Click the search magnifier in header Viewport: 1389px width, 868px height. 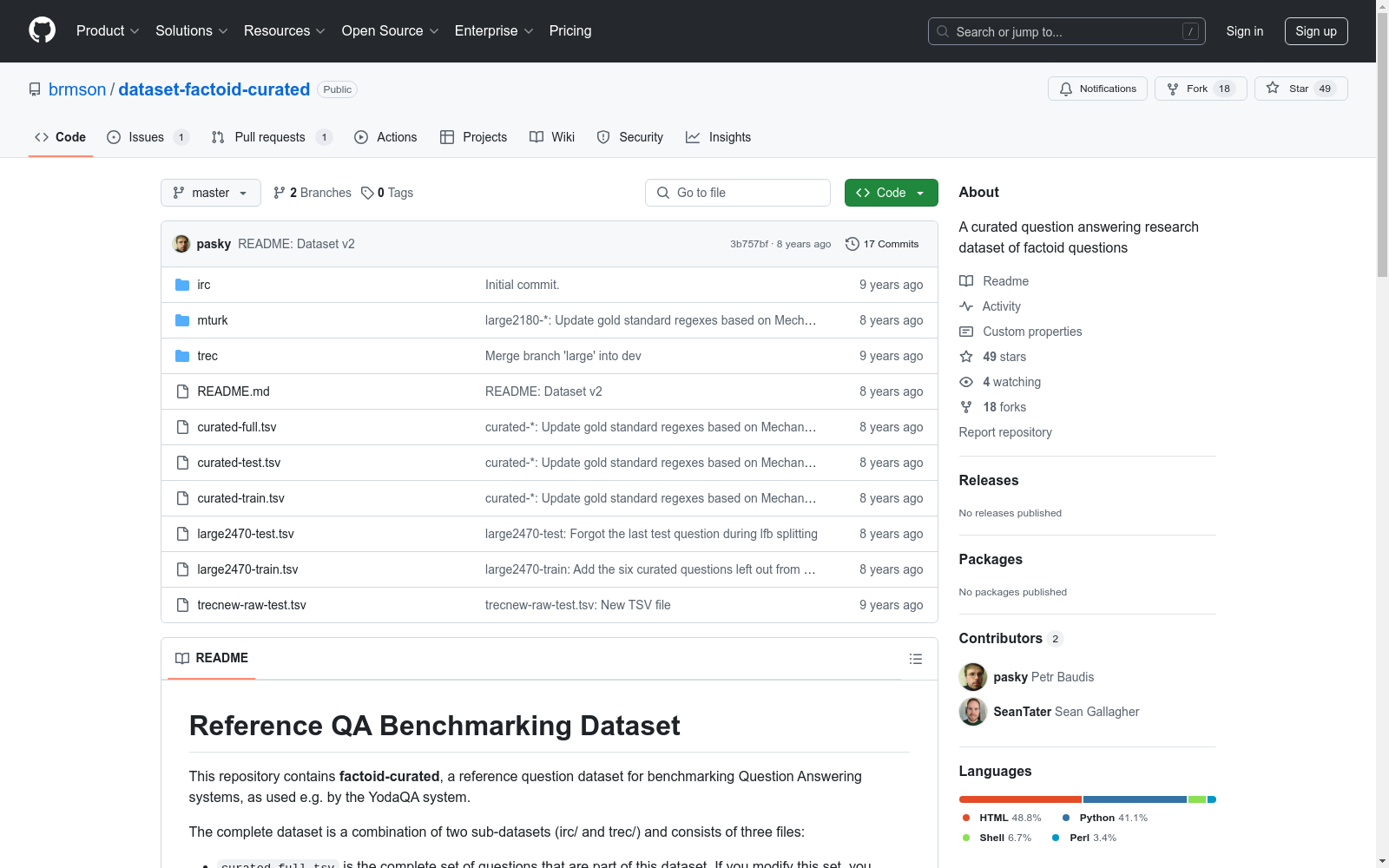(943, 31)
